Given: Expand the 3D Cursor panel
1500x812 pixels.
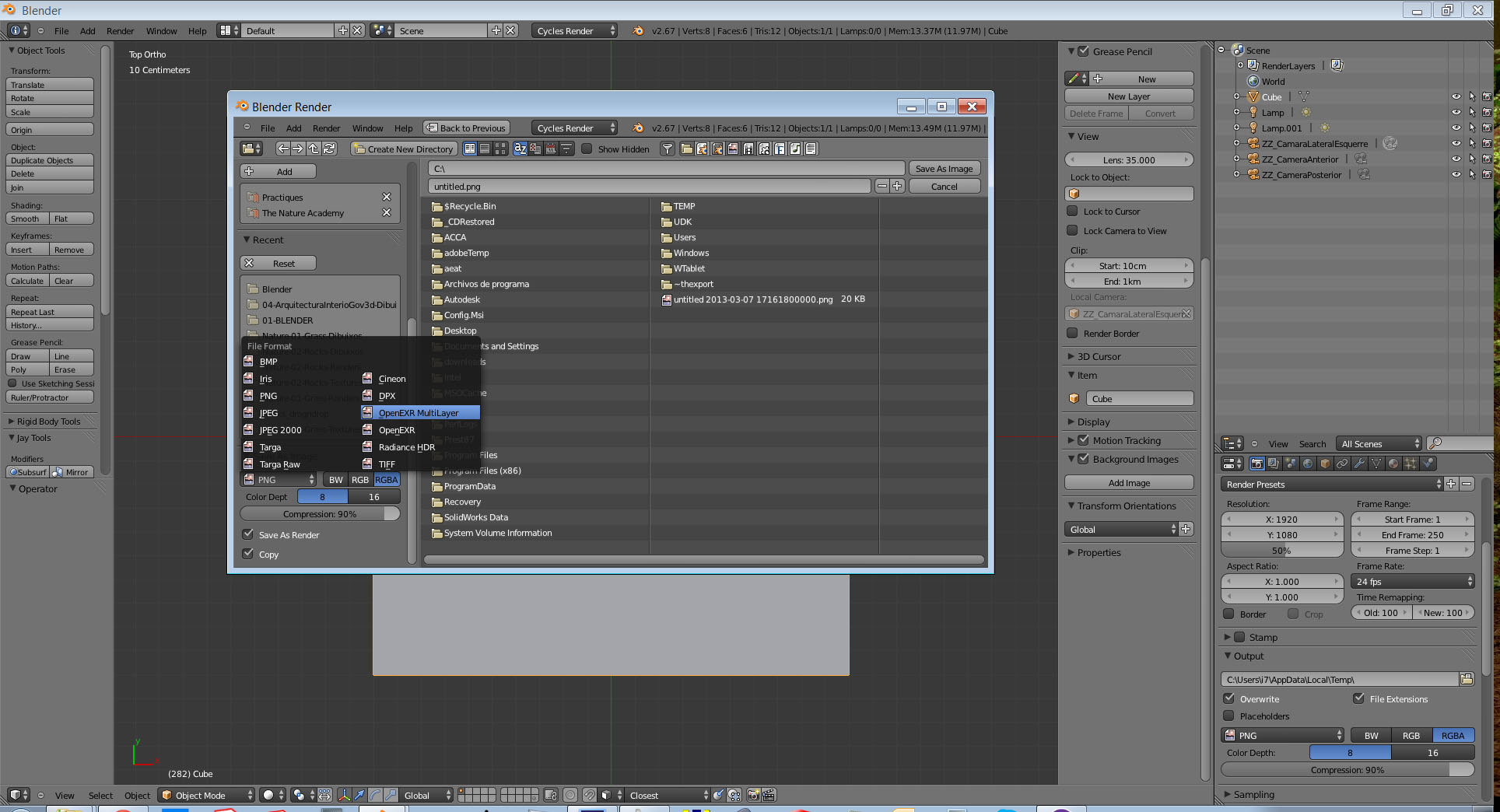Looking at the screenshot, I should click(x=1099, y=356).
